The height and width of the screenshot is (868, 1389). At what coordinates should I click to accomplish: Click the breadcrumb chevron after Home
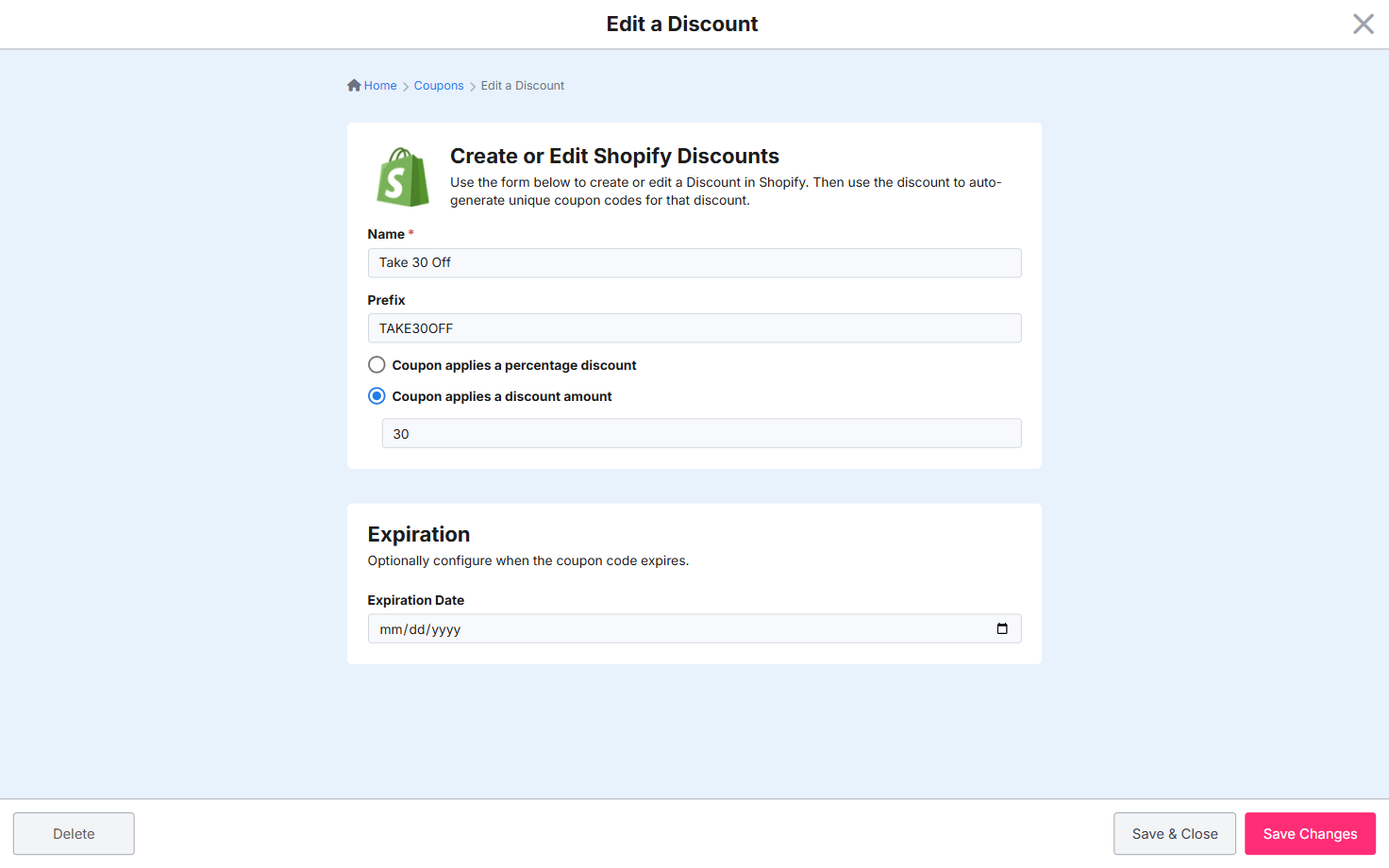(x=406, y=87)
